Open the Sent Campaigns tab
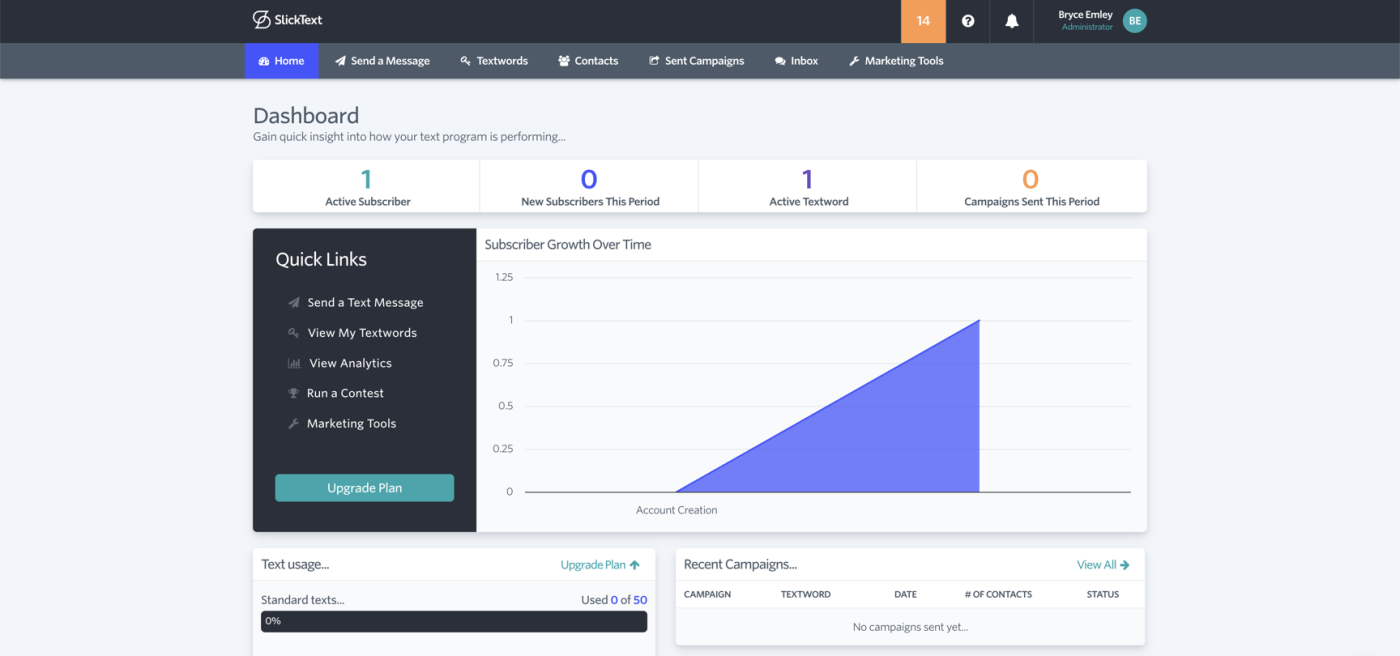1400x656 pixels. click(x=696, y=61)
